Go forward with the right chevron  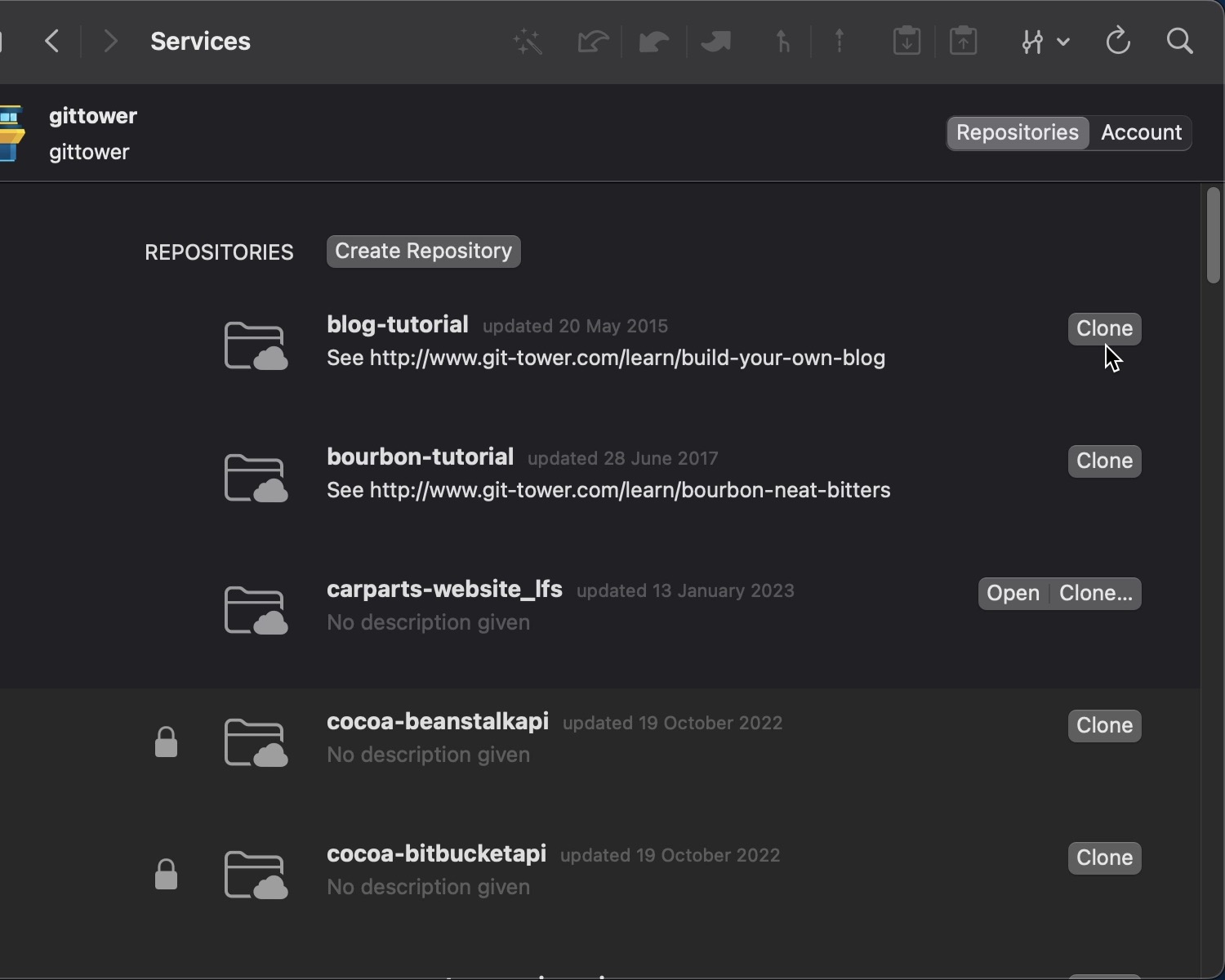coord(110,41)
